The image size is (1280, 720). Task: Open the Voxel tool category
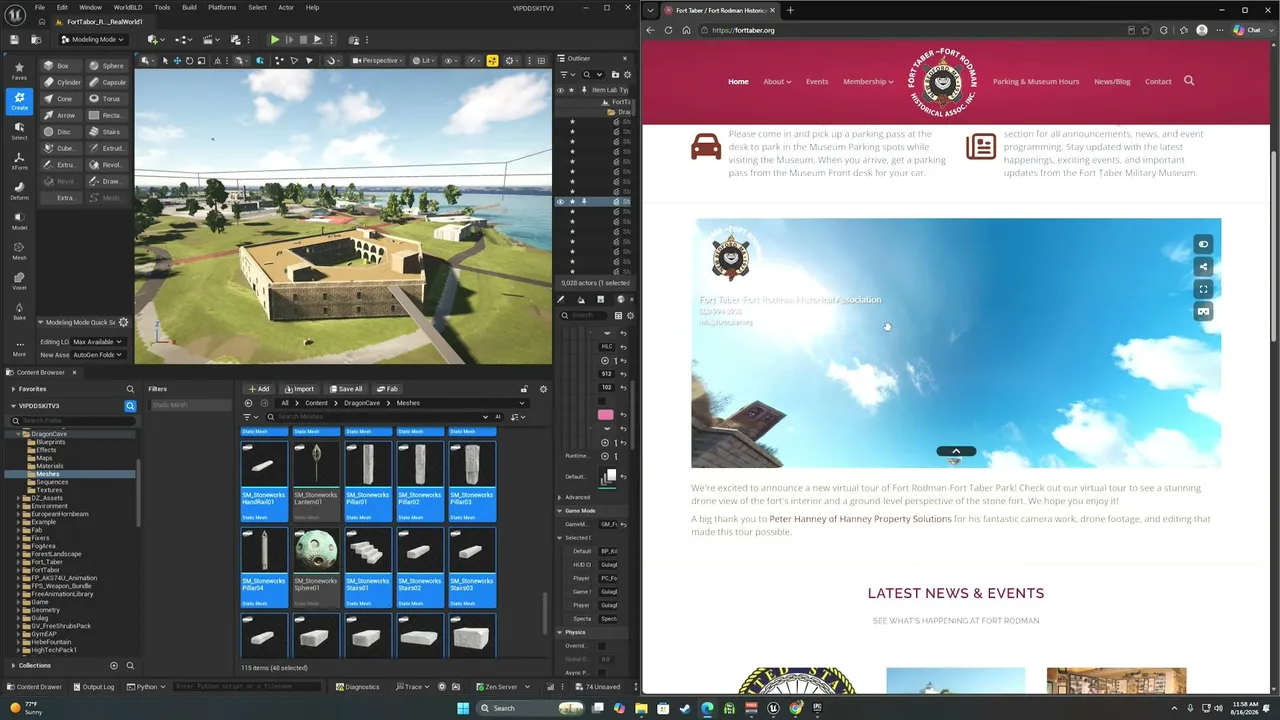(19, 281)
